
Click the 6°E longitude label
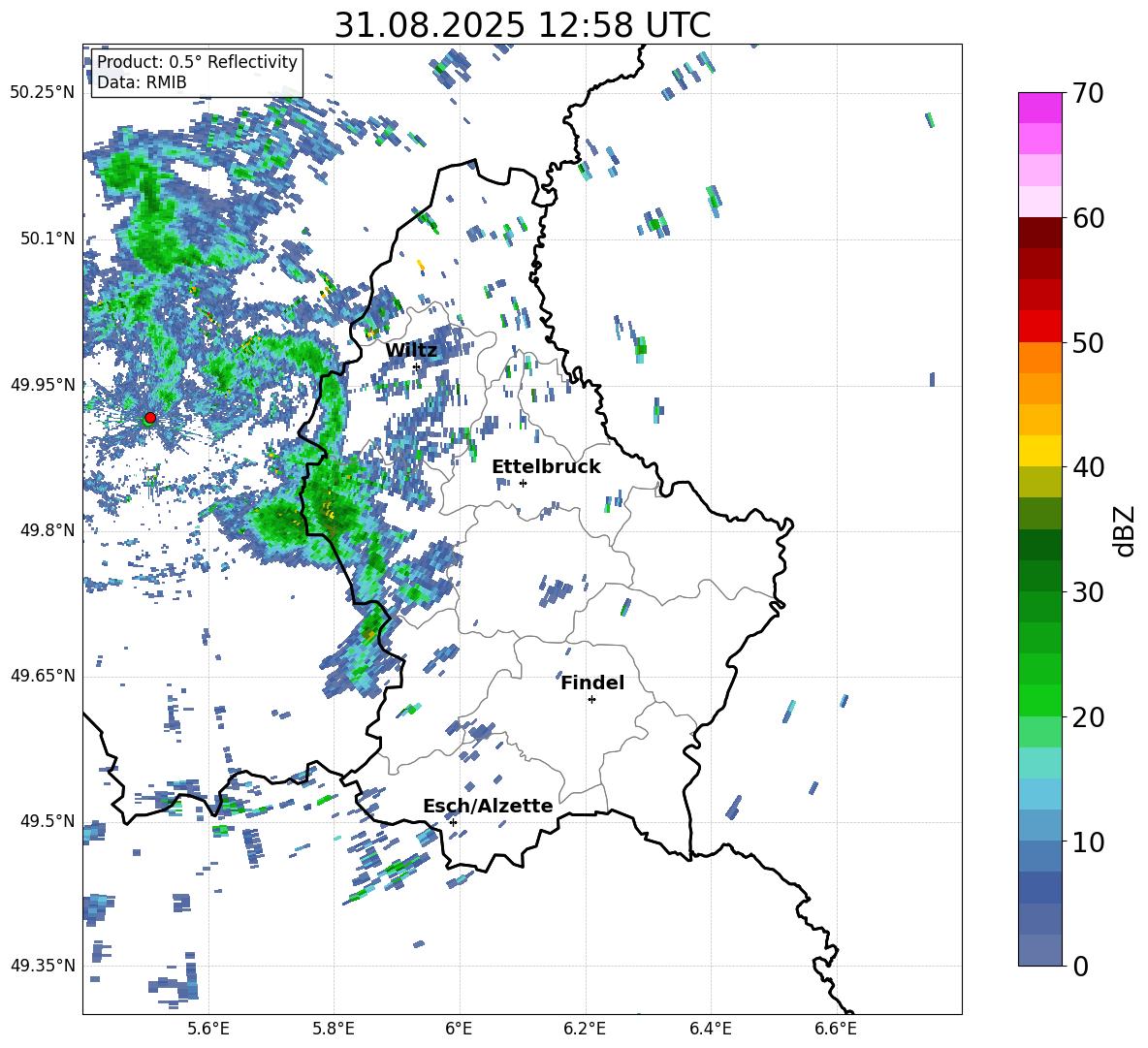tap(459, 1029)
